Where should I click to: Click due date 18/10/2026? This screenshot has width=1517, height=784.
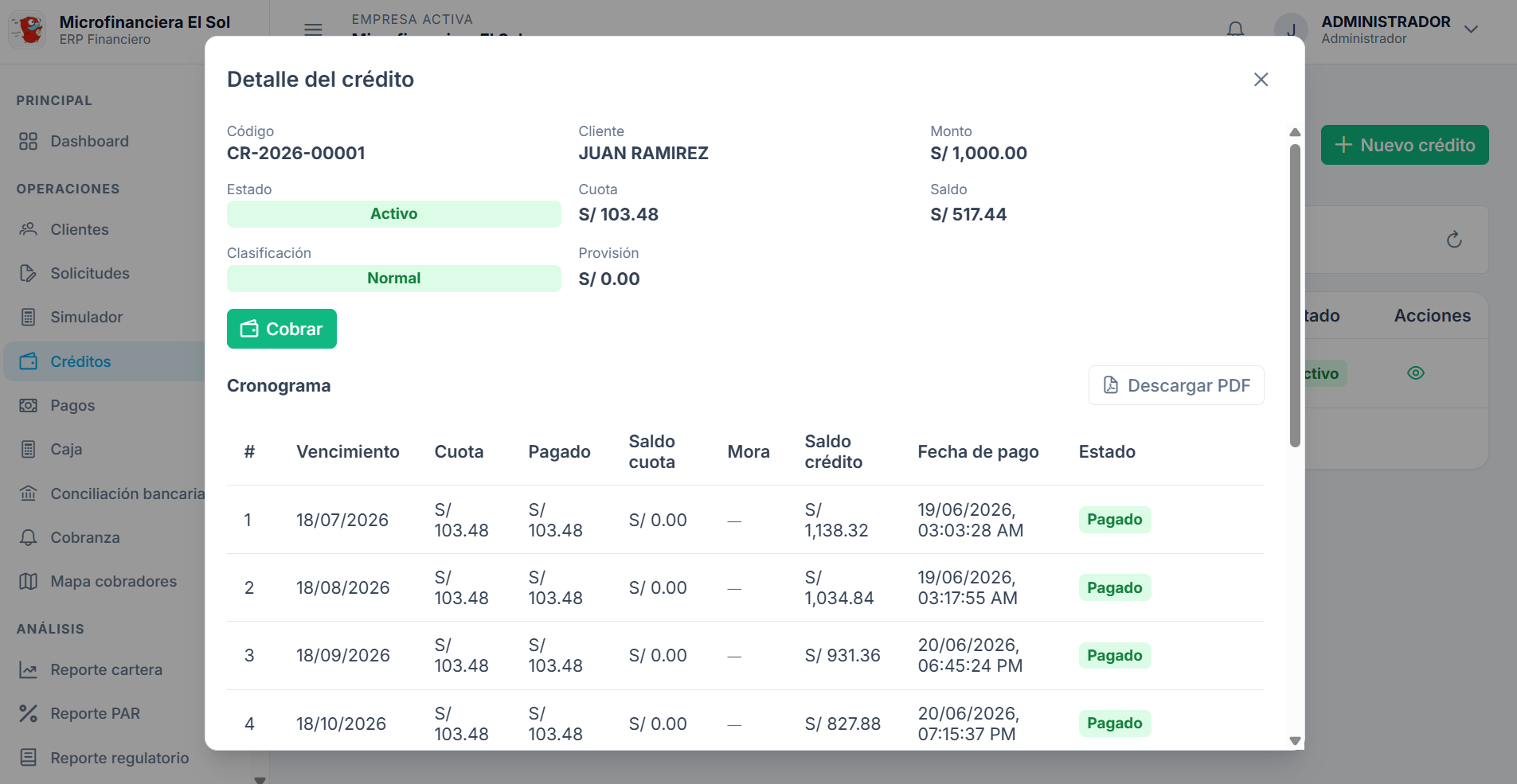(x=342, y=724)
